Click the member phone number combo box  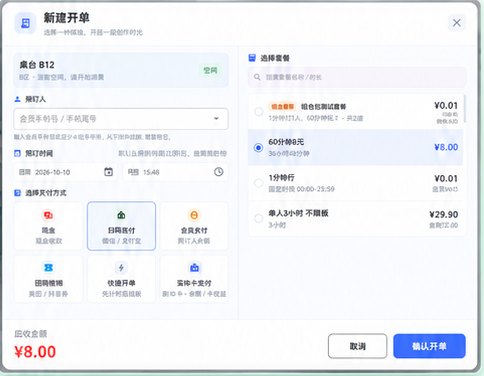coord(121,119)
